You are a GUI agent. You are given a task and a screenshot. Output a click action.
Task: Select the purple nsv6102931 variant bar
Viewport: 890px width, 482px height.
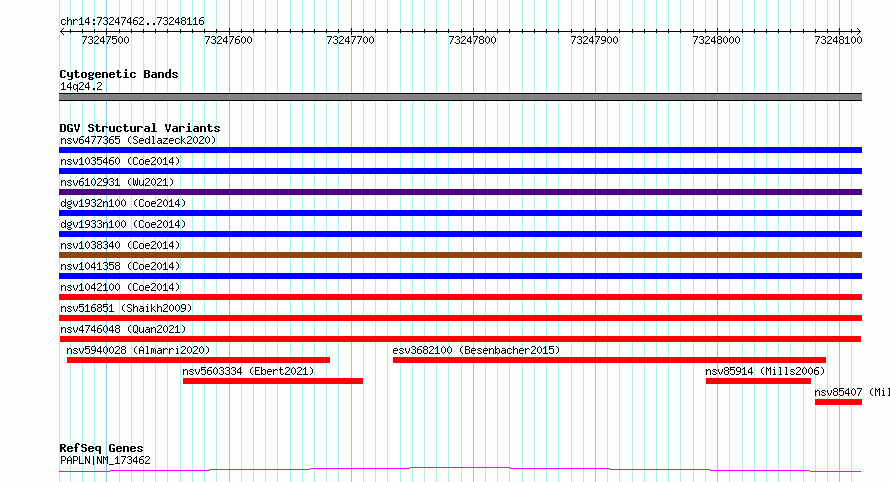460,192
